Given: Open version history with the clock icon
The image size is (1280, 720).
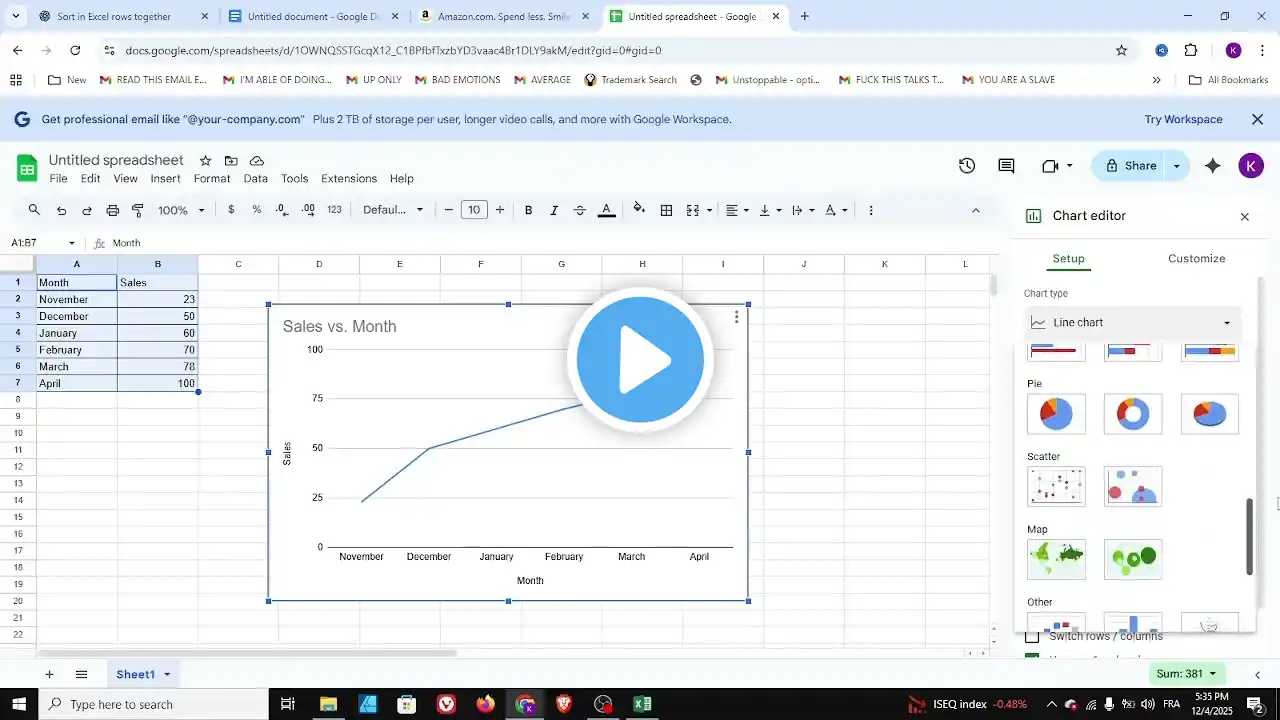Looking at the screenshot, I should tap(967, 166).
